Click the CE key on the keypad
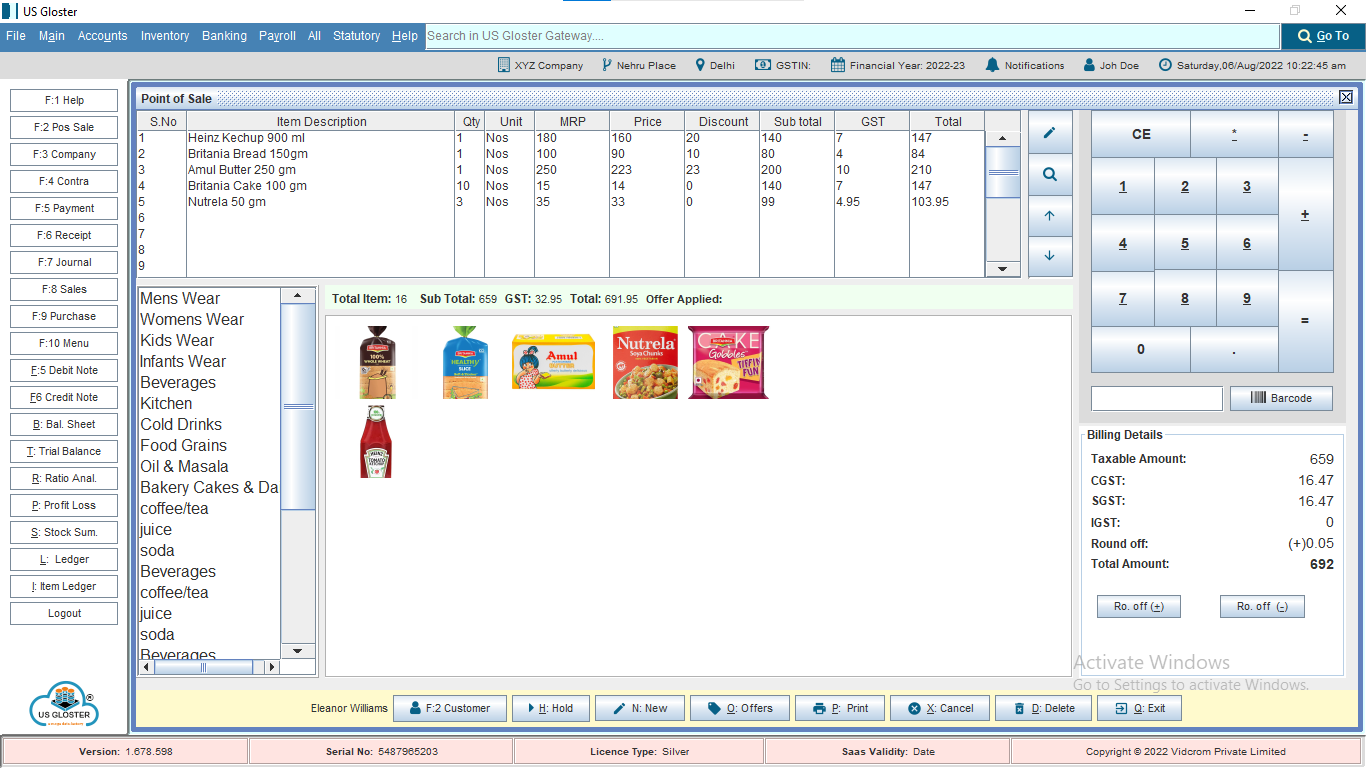This screenshot has height=768, width=1366. point(1141,134)
